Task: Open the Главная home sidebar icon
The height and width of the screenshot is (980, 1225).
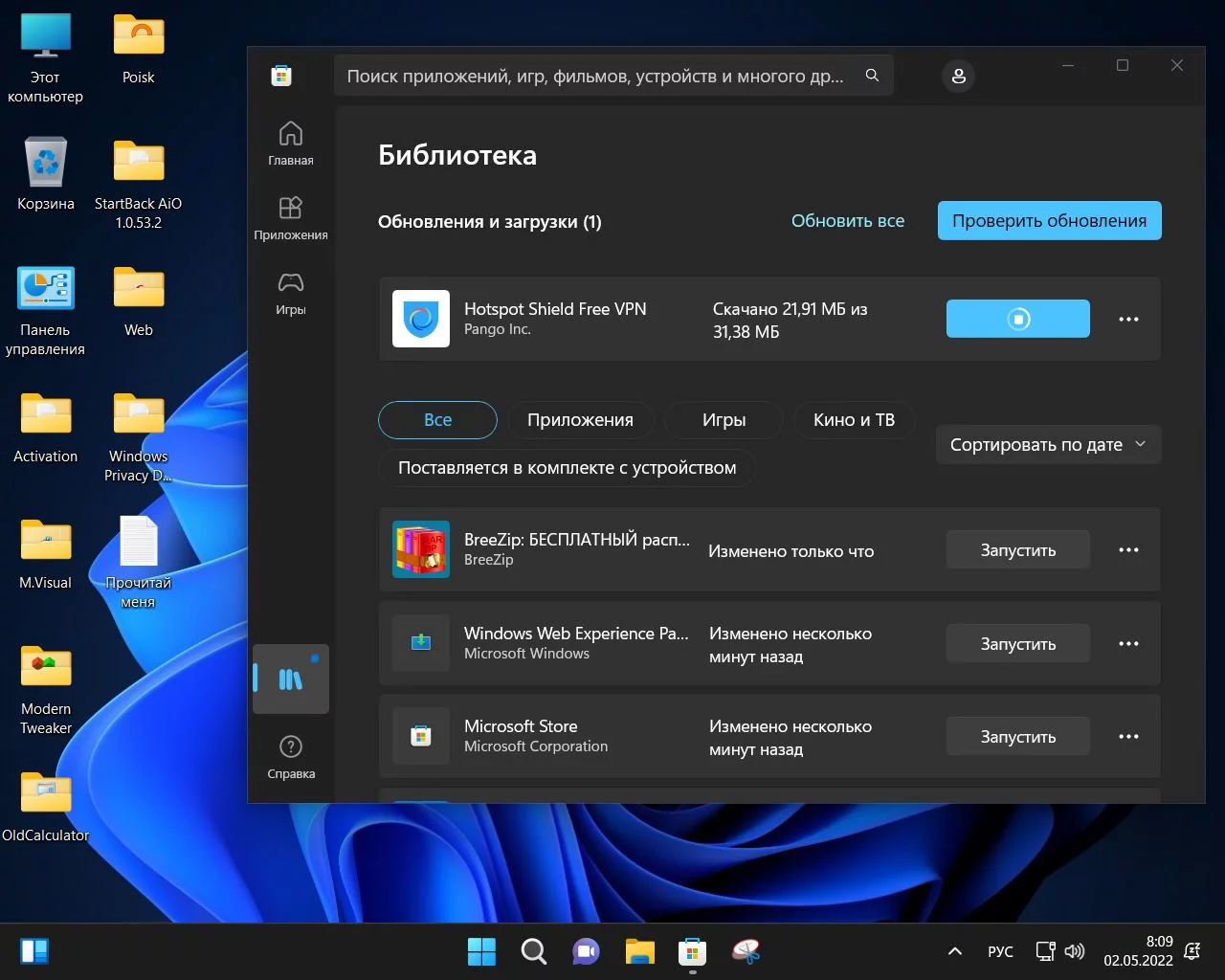Action: click(x=290, y=144)
